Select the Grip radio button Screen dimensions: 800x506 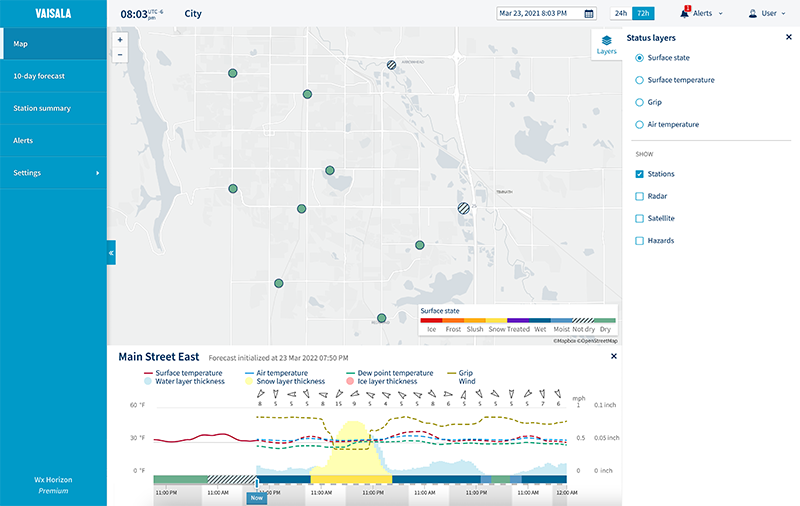point(639,102)
